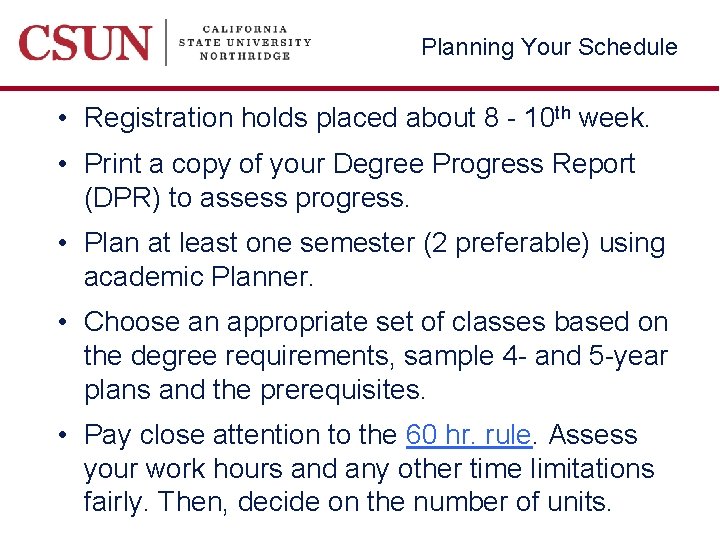Screen dimensions: 720x540
Task: Click the (DPR) abbreviation text
Action: [122, 198]
